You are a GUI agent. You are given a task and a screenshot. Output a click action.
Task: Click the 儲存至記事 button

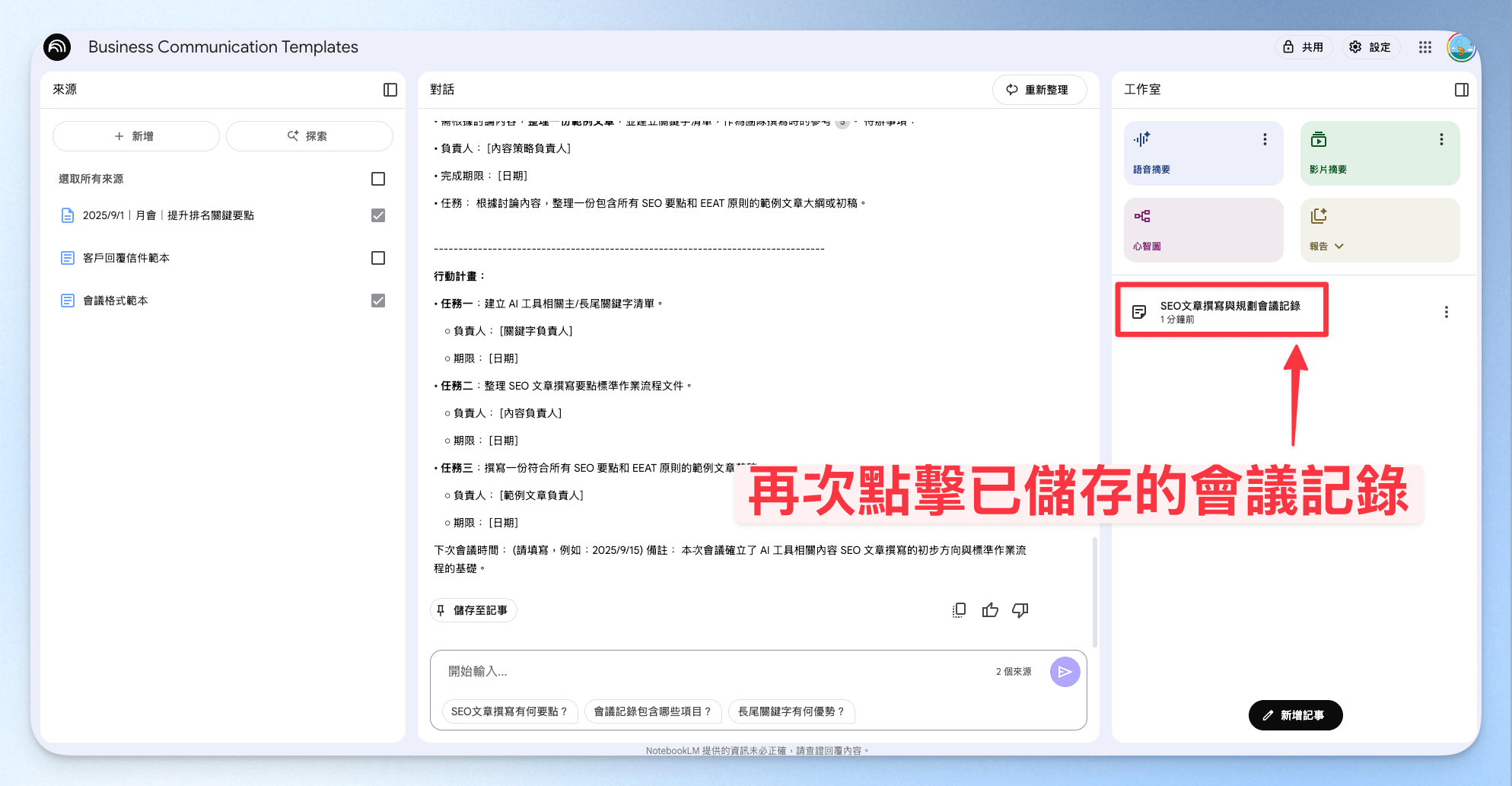pos(473,610)
